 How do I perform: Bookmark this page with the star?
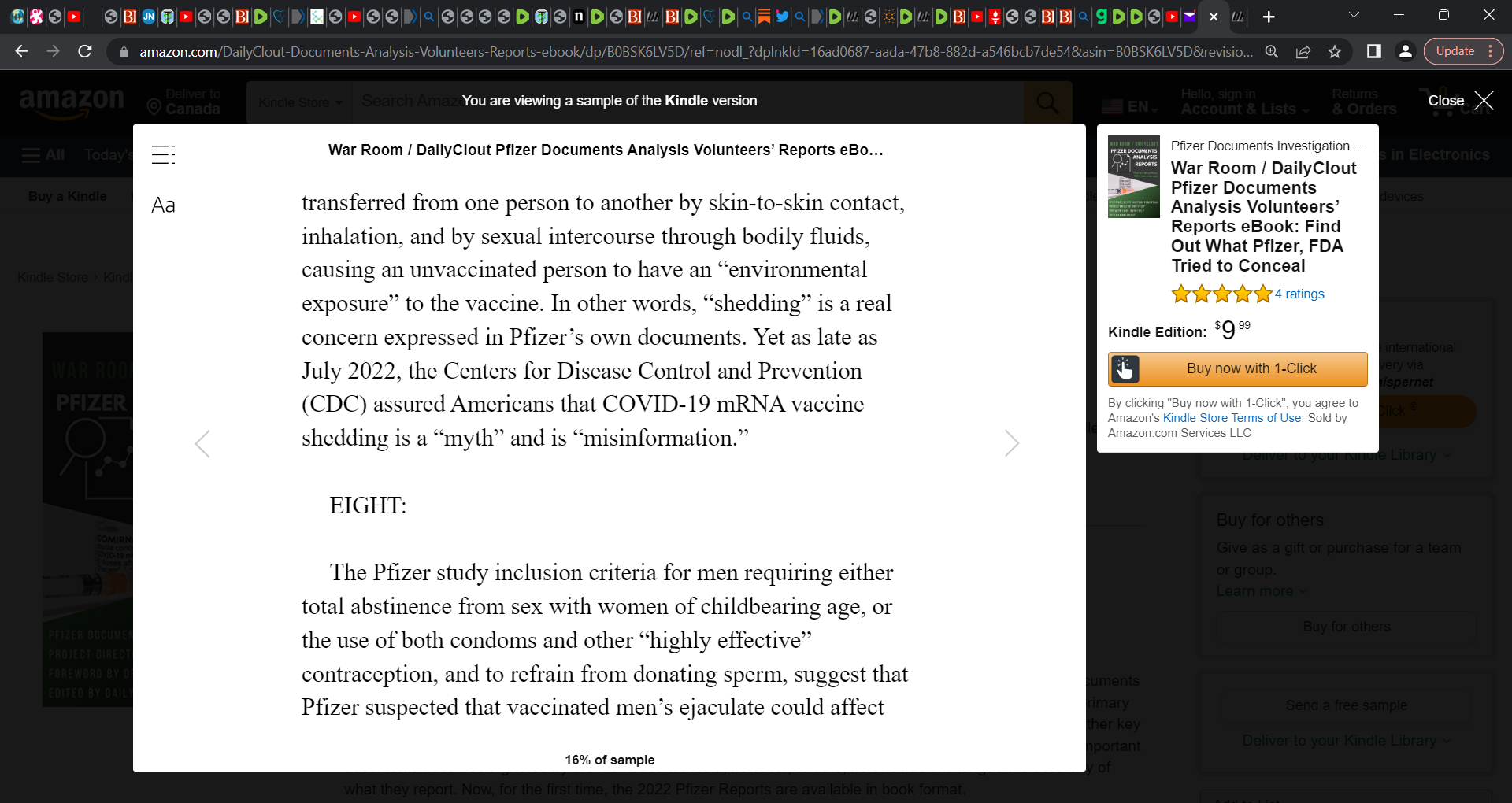1335,52
